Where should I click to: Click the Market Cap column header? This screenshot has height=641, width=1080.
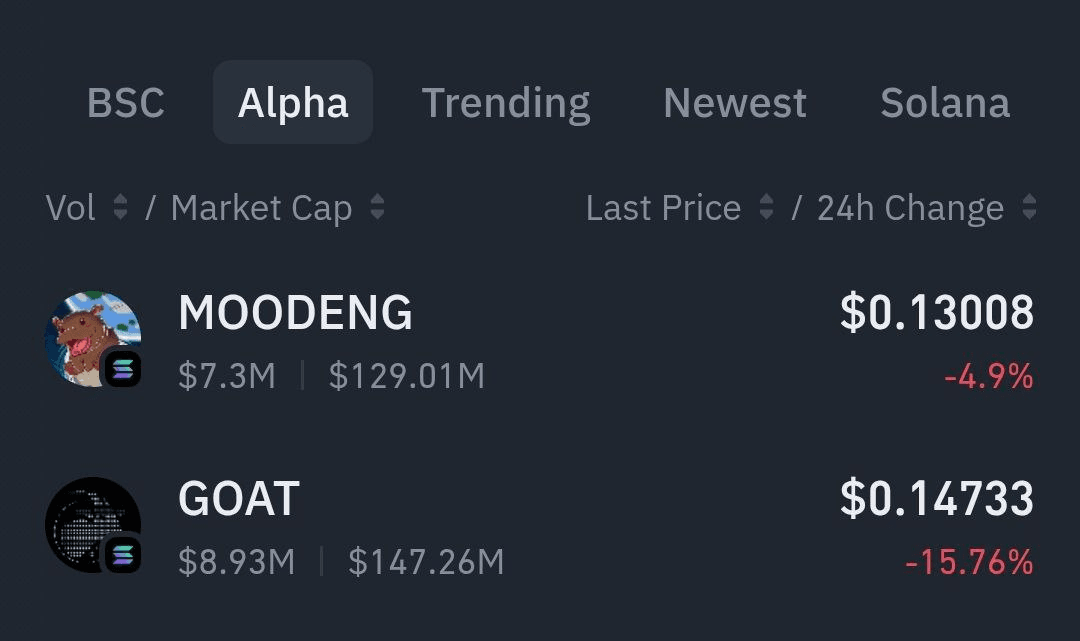tap(262, 208)
